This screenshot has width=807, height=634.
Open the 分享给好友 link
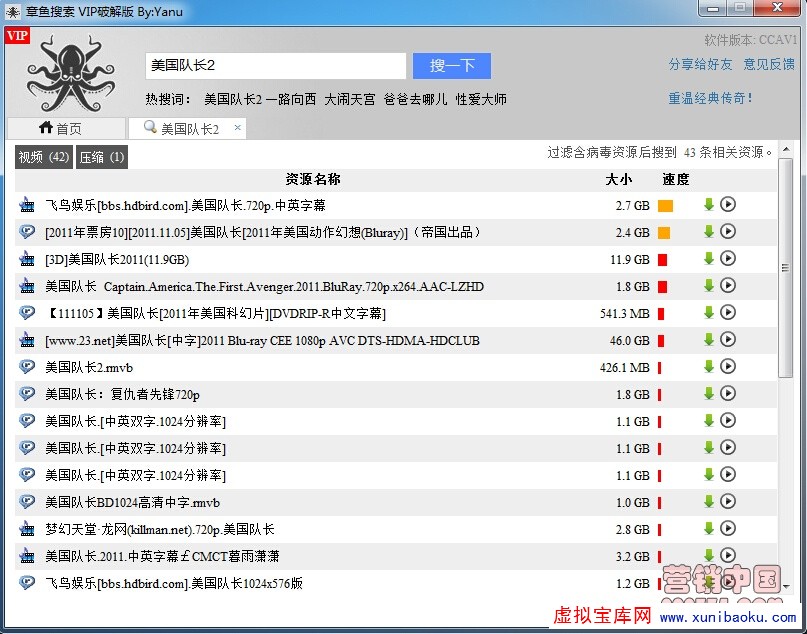pos(700,64)
